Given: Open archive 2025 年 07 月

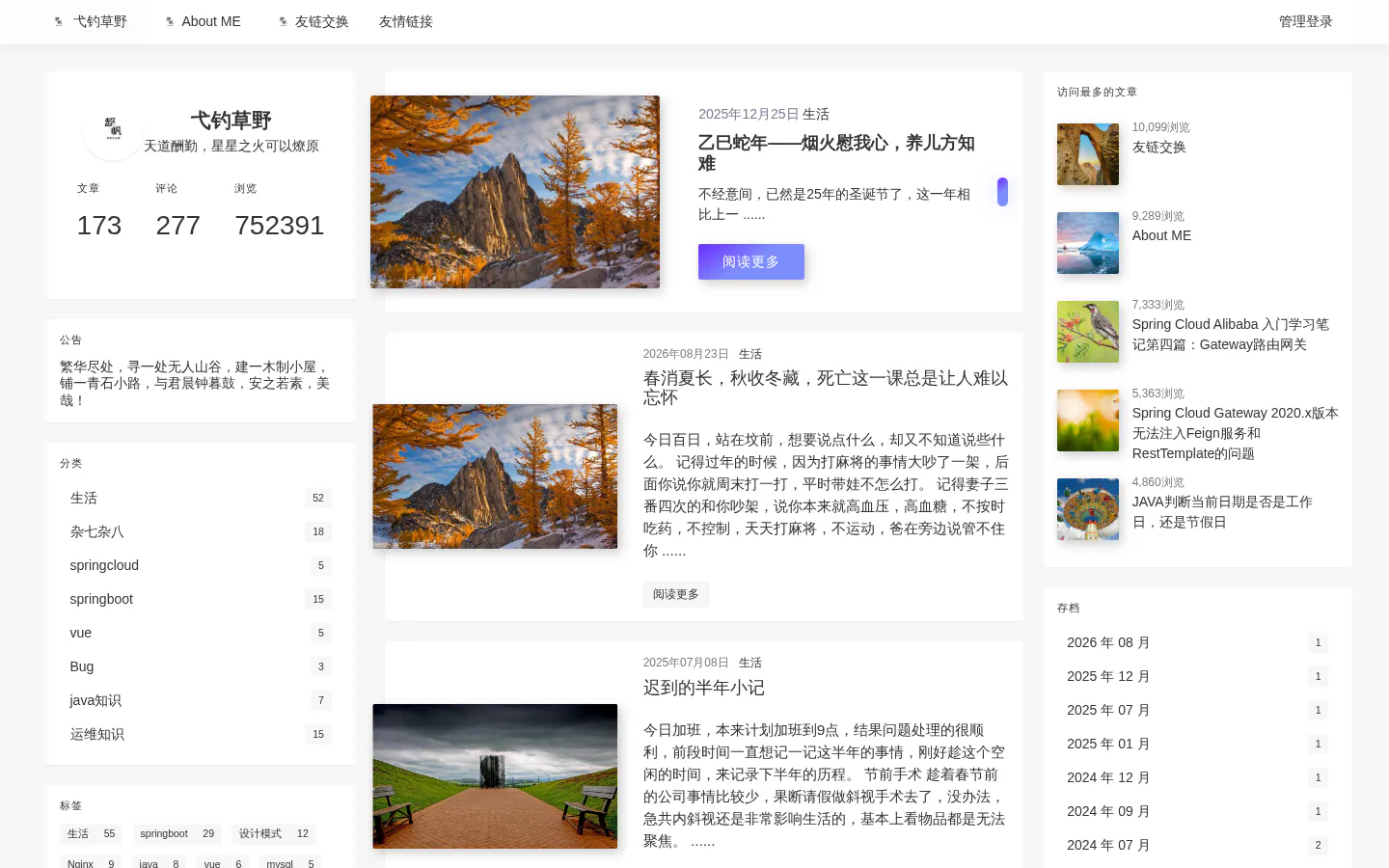Looking at the screenshot, I should 1198,710.
